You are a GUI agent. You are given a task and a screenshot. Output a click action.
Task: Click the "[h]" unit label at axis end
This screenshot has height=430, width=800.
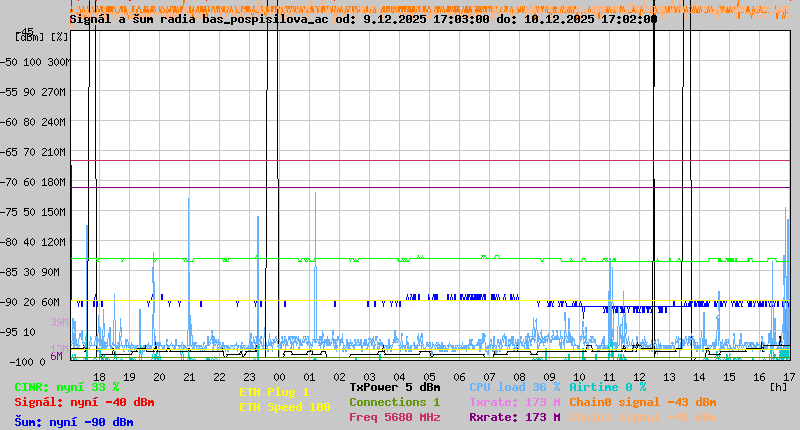tap(778, 386)
